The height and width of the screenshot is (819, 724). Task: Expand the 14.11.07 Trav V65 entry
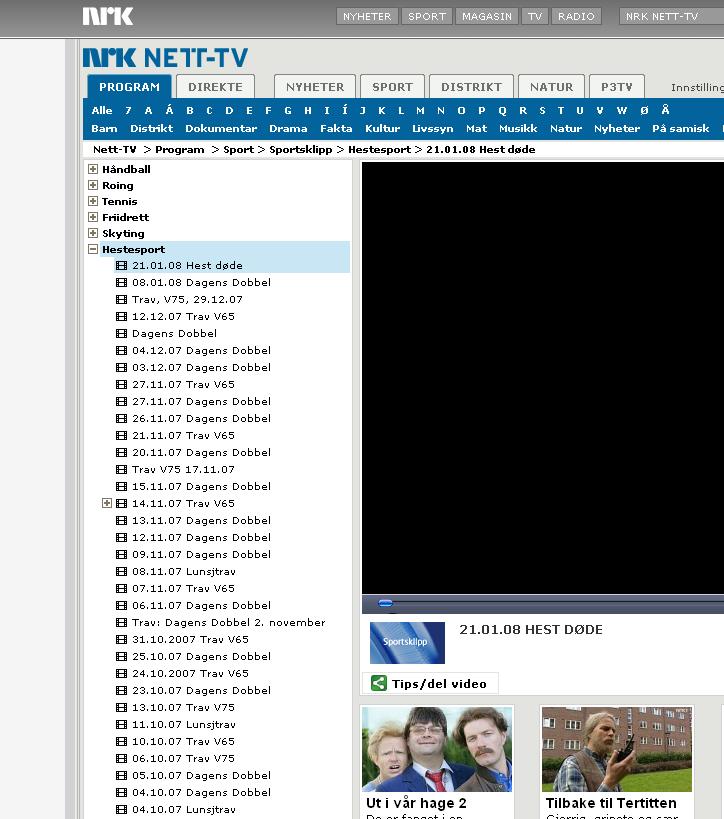[107, 504]
